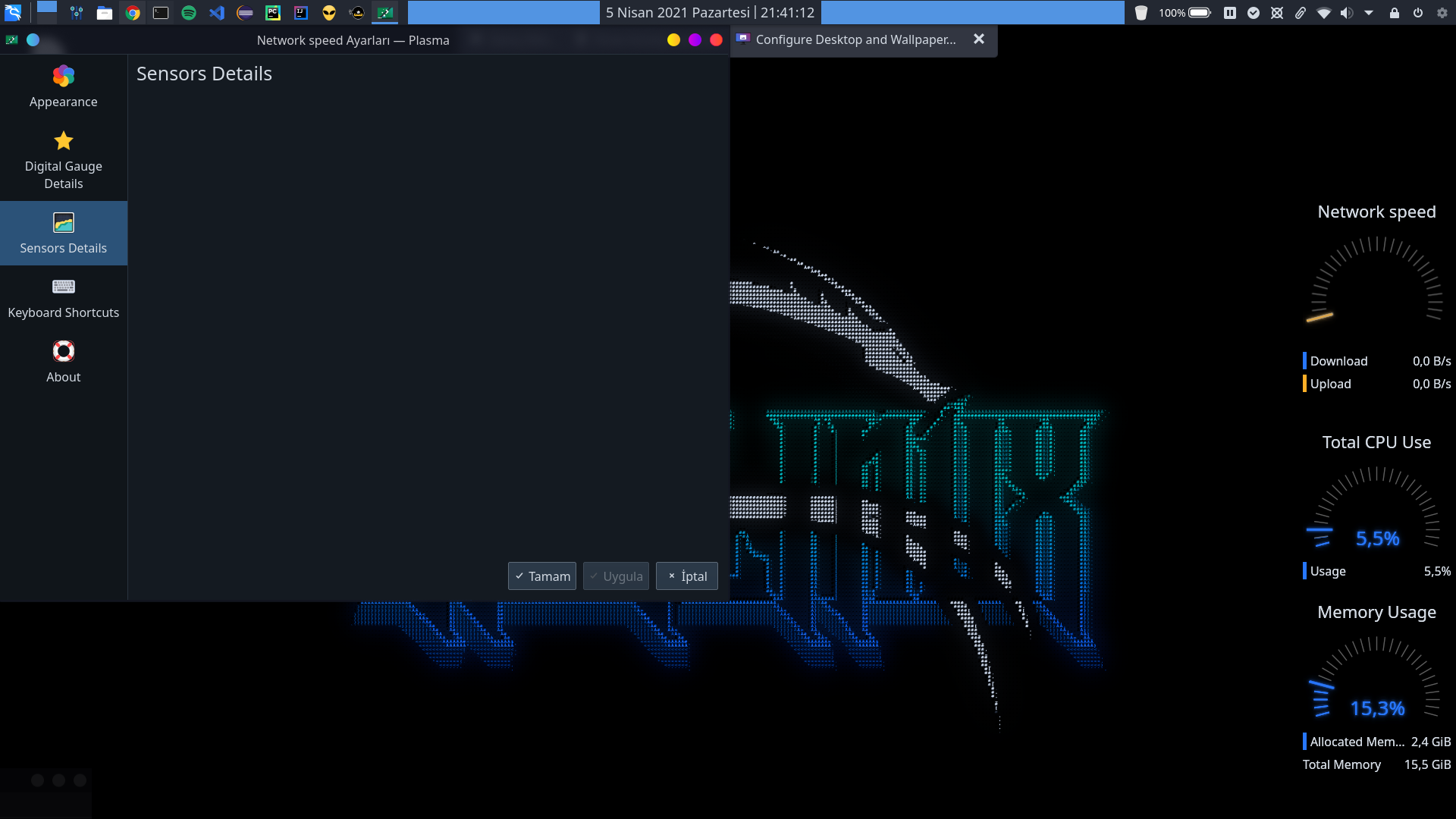Open the About page

[63, 362]
